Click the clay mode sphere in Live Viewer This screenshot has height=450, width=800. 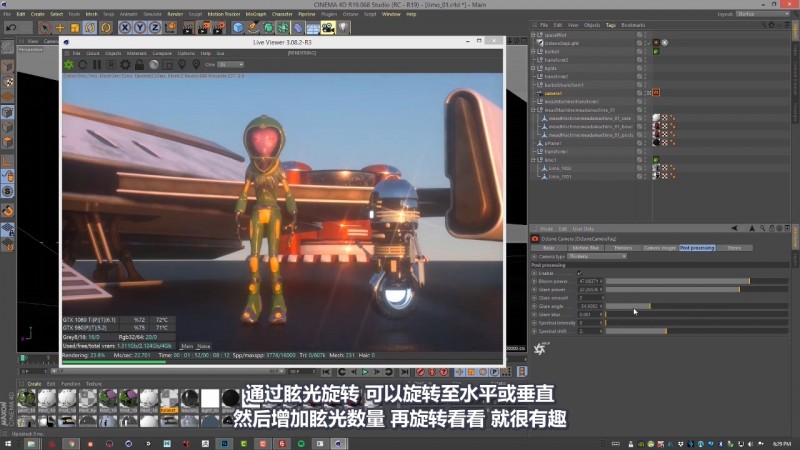[x=154, y=65]
